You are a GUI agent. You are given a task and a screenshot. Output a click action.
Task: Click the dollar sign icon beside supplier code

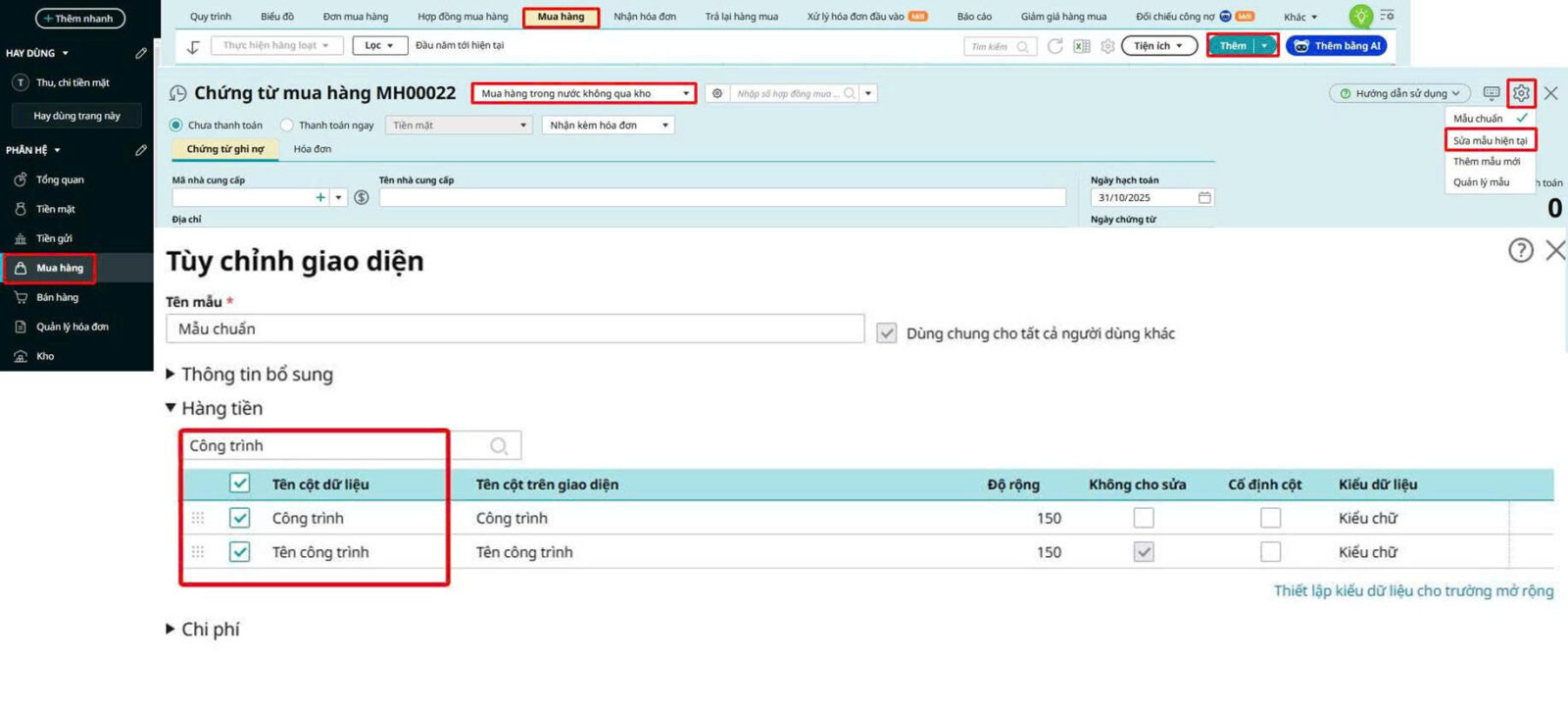tap(362, 197)
